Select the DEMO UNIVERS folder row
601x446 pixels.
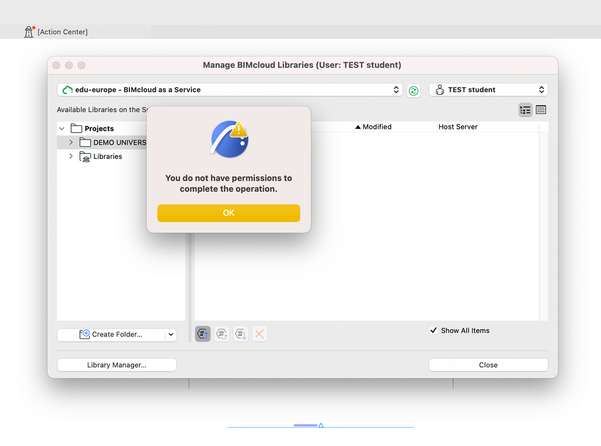(102, 143)
